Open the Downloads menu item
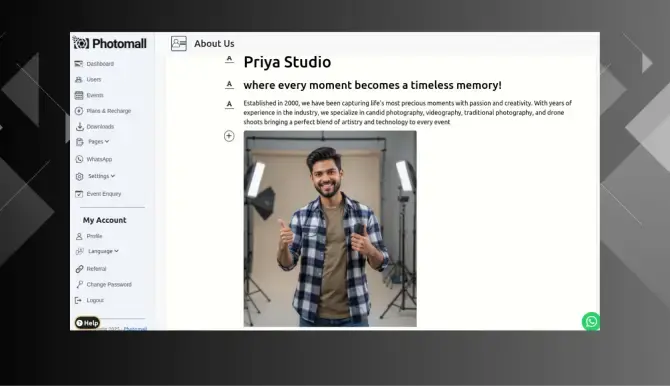 (100, 127)
